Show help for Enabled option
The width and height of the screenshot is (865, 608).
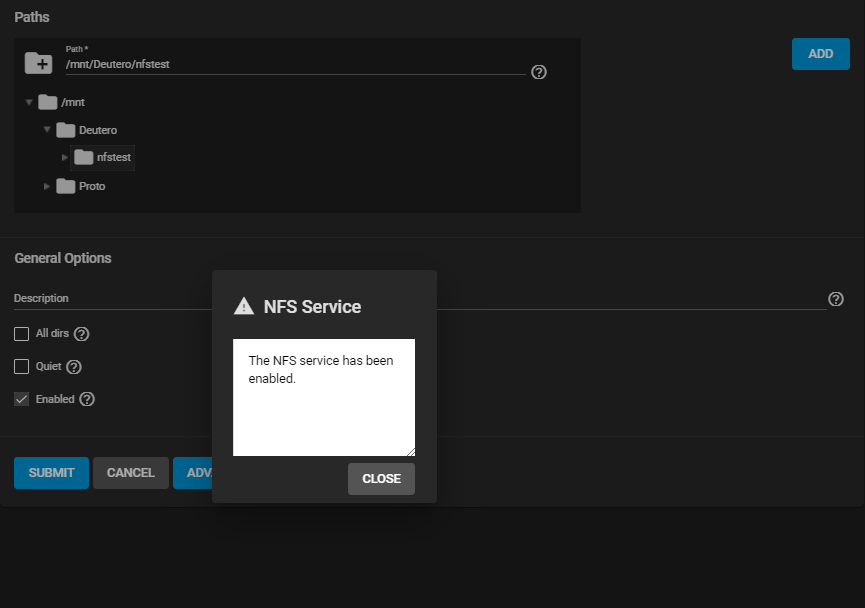[87, 399]
